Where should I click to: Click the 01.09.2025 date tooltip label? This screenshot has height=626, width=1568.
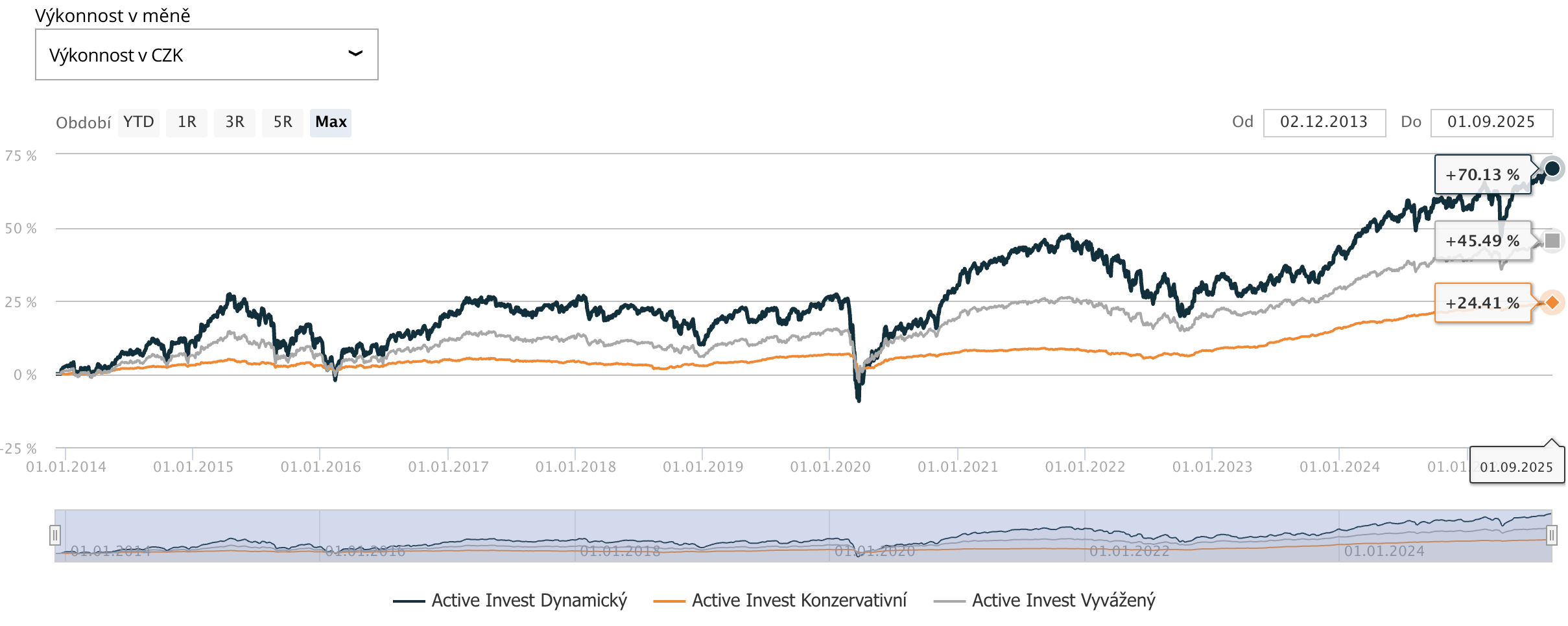1516,467
